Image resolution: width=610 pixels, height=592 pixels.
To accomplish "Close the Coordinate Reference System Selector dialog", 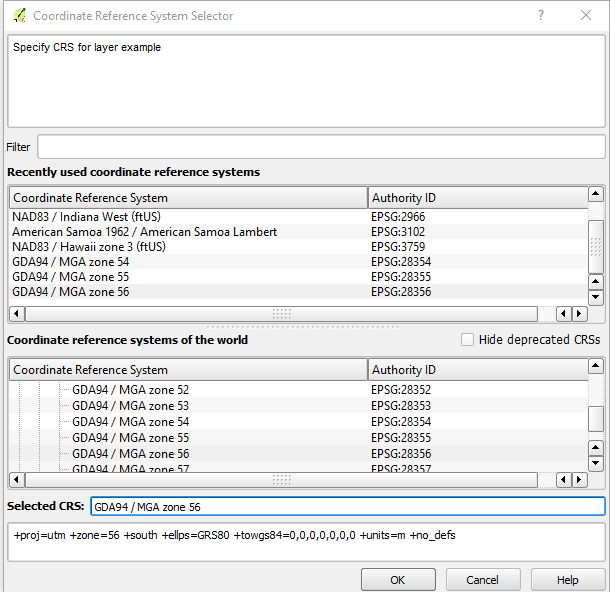I will 585,15.
